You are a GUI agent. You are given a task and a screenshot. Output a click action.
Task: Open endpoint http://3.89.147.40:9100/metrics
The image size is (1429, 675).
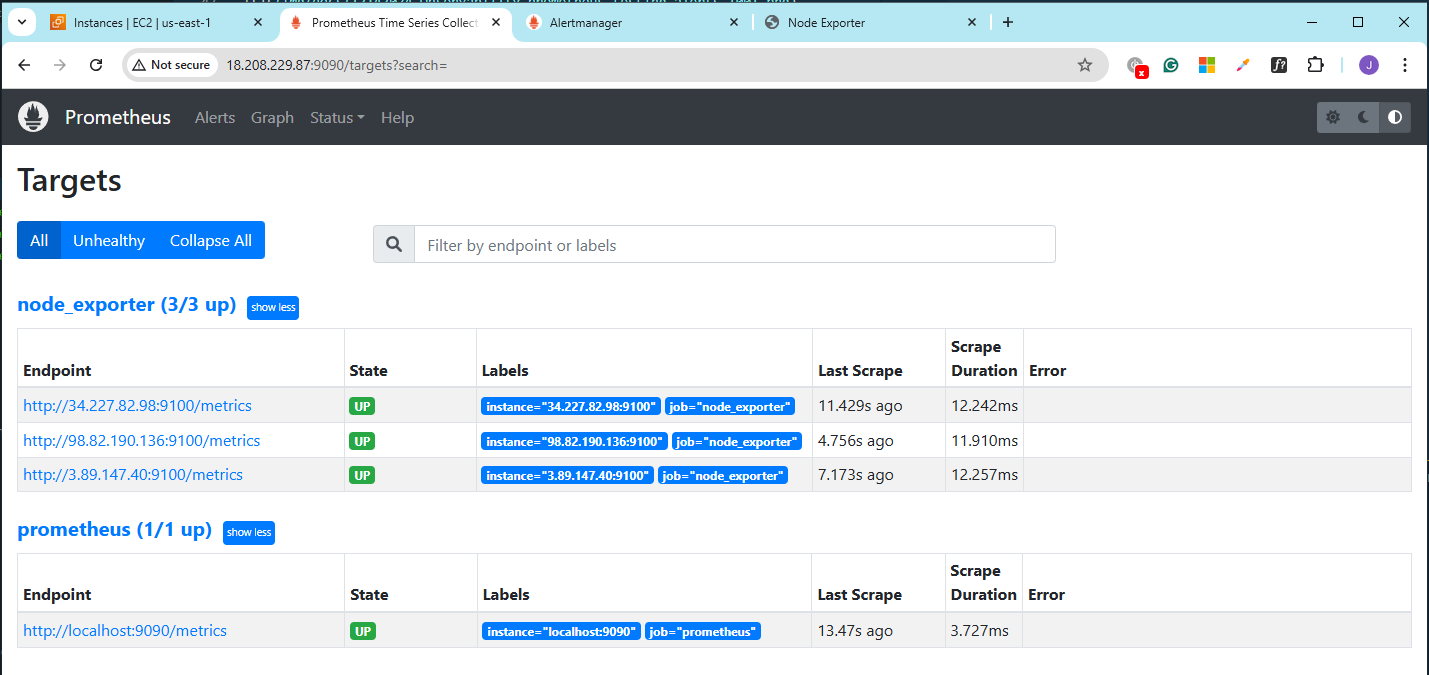pos(133,474)
